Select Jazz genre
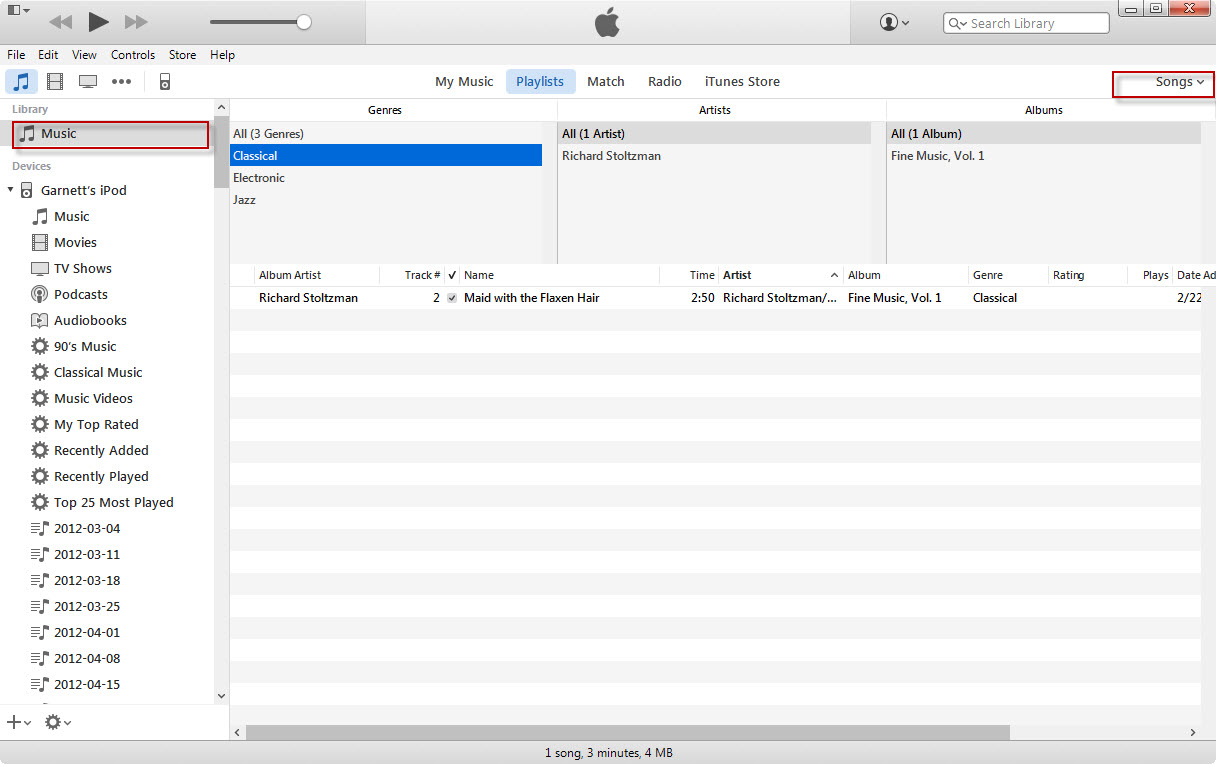 point(386,200)
